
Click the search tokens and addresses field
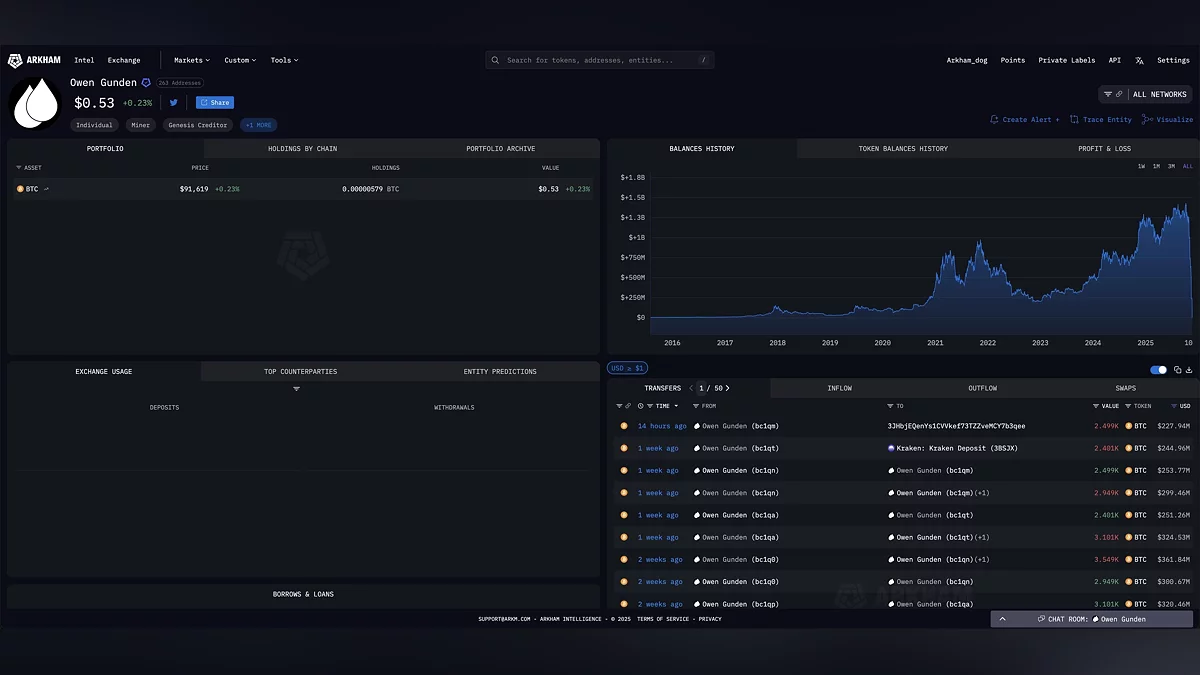600,60
